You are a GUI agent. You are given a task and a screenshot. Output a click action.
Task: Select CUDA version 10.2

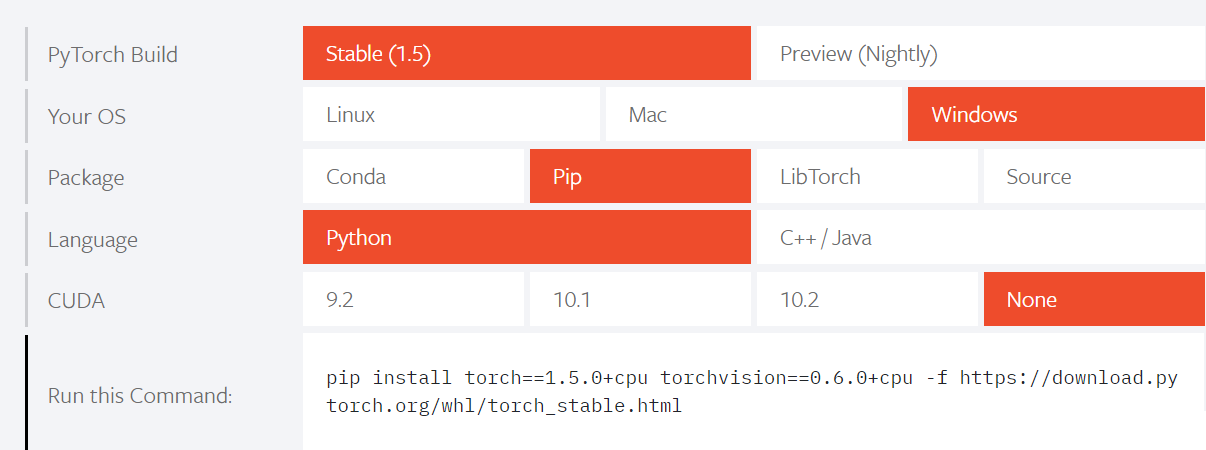[x=867, y=300]
